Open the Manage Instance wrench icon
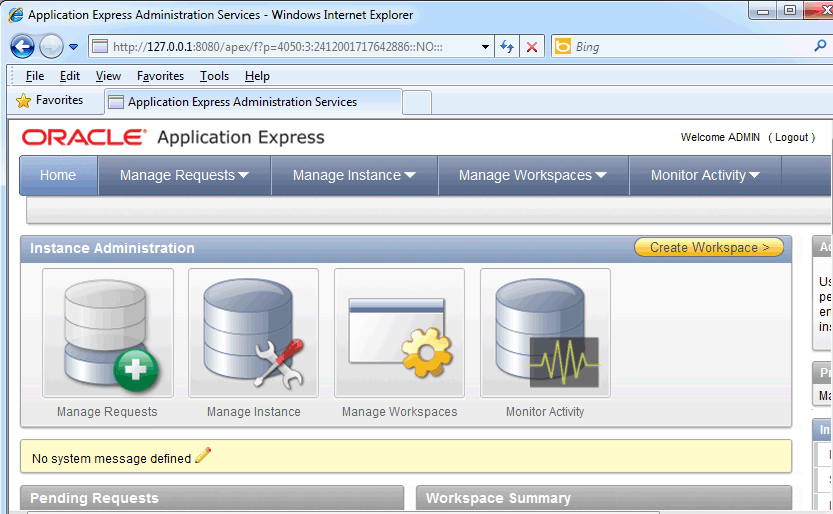This screenshot has height=514, width=833. click(x=253, y=333)
